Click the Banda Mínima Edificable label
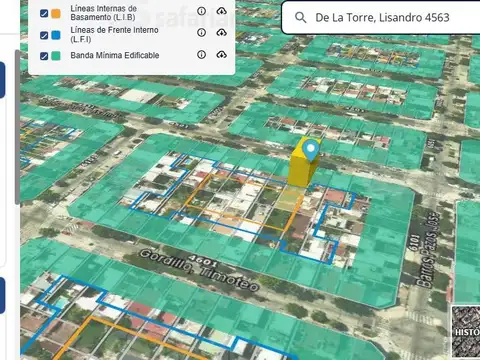The height and width of the screenshot is (360, 480). [x=115, y=55]
